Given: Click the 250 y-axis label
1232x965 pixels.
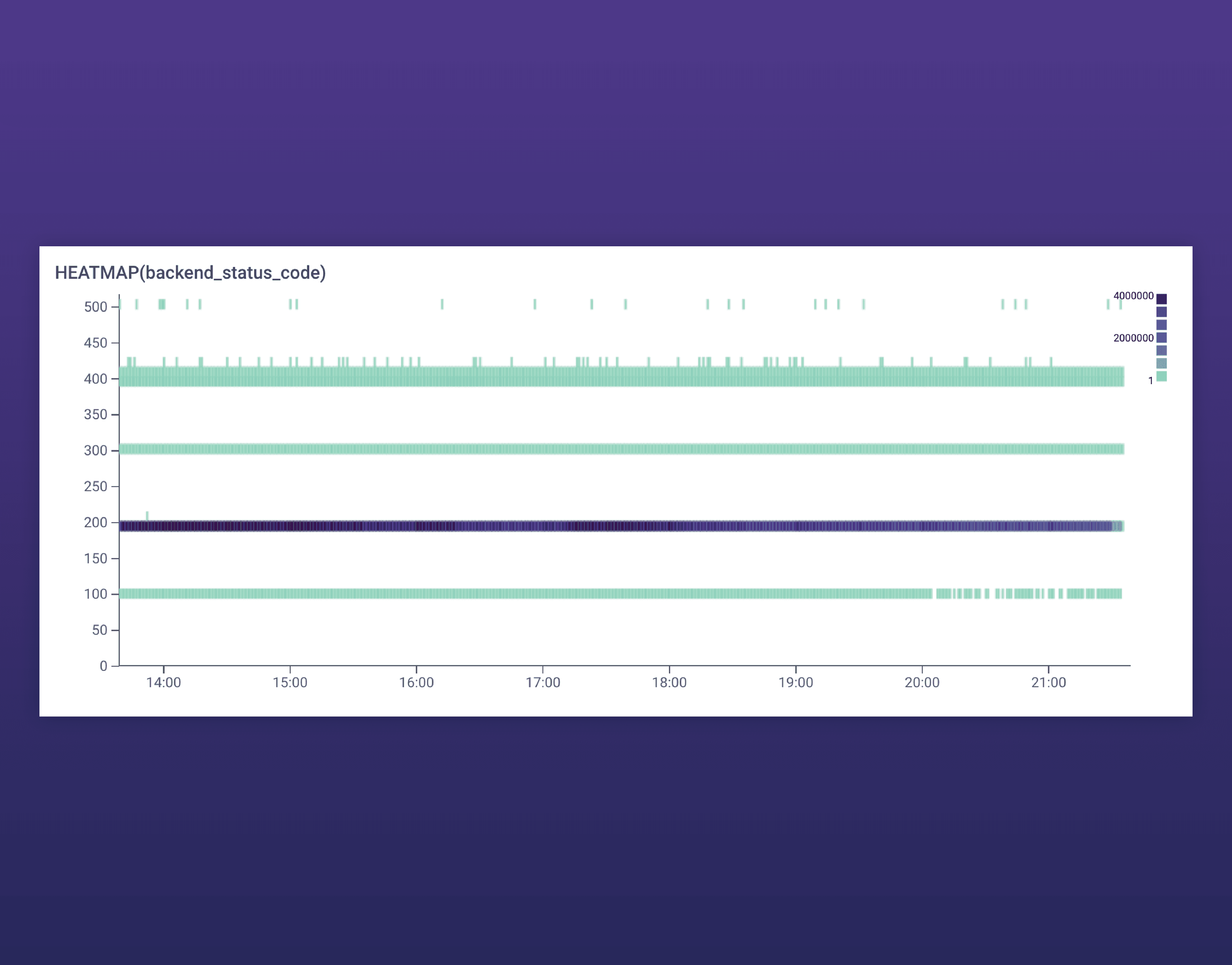Looking at the screenshot, I should coord(96,487).
